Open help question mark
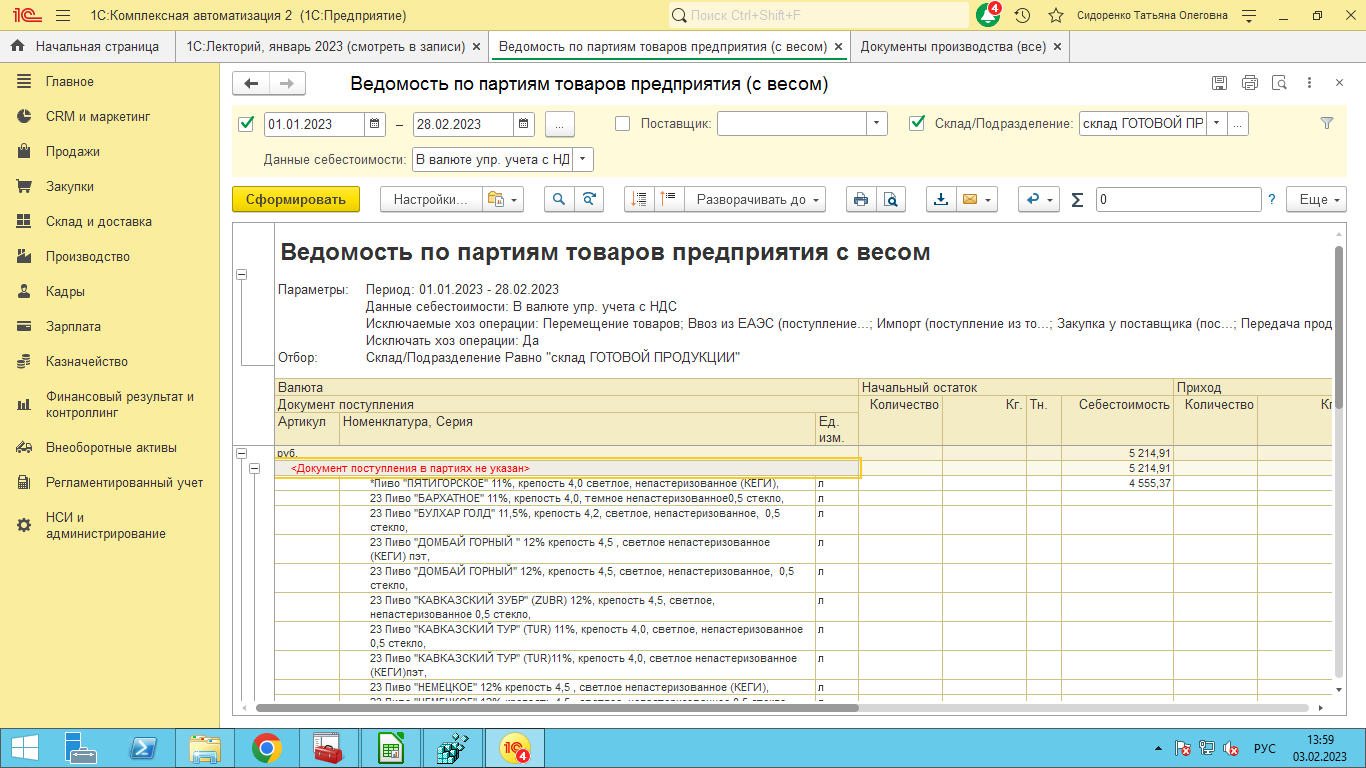Viewport: 1366px width, 768px height. click(x=1272, y=199)
